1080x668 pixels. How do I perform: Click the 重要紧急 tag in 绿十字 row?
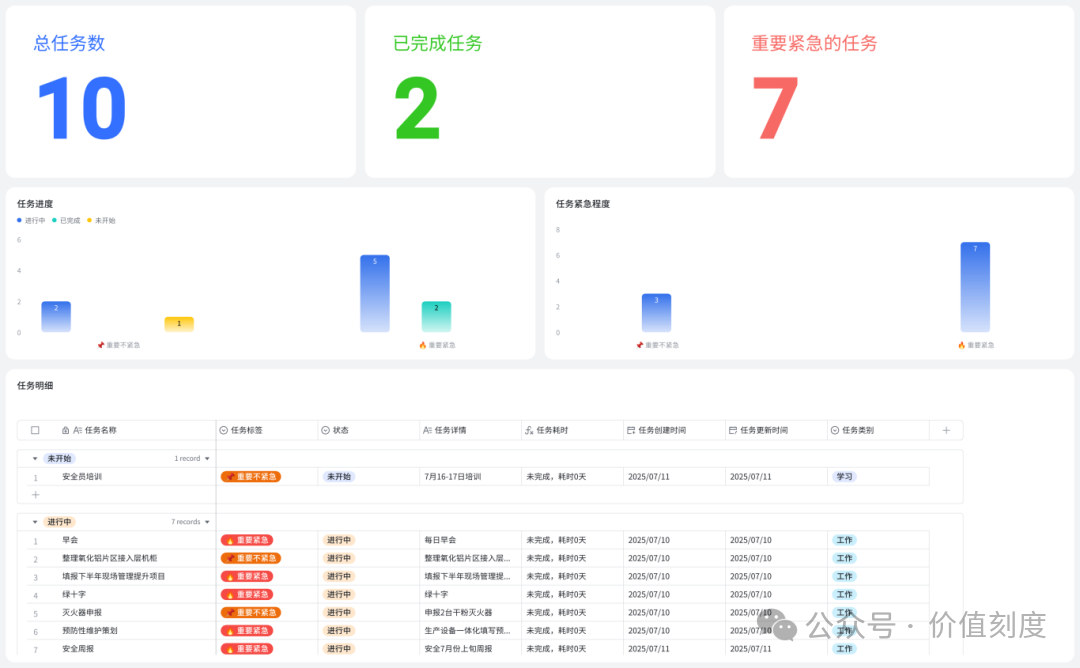pyautogui.click(x=247, y=594)
